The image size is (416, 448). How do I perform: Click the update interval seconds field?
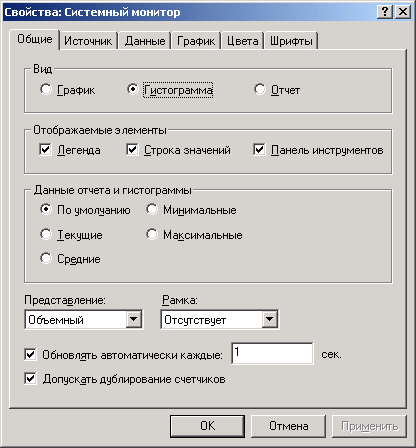click(x=272, y=353)
